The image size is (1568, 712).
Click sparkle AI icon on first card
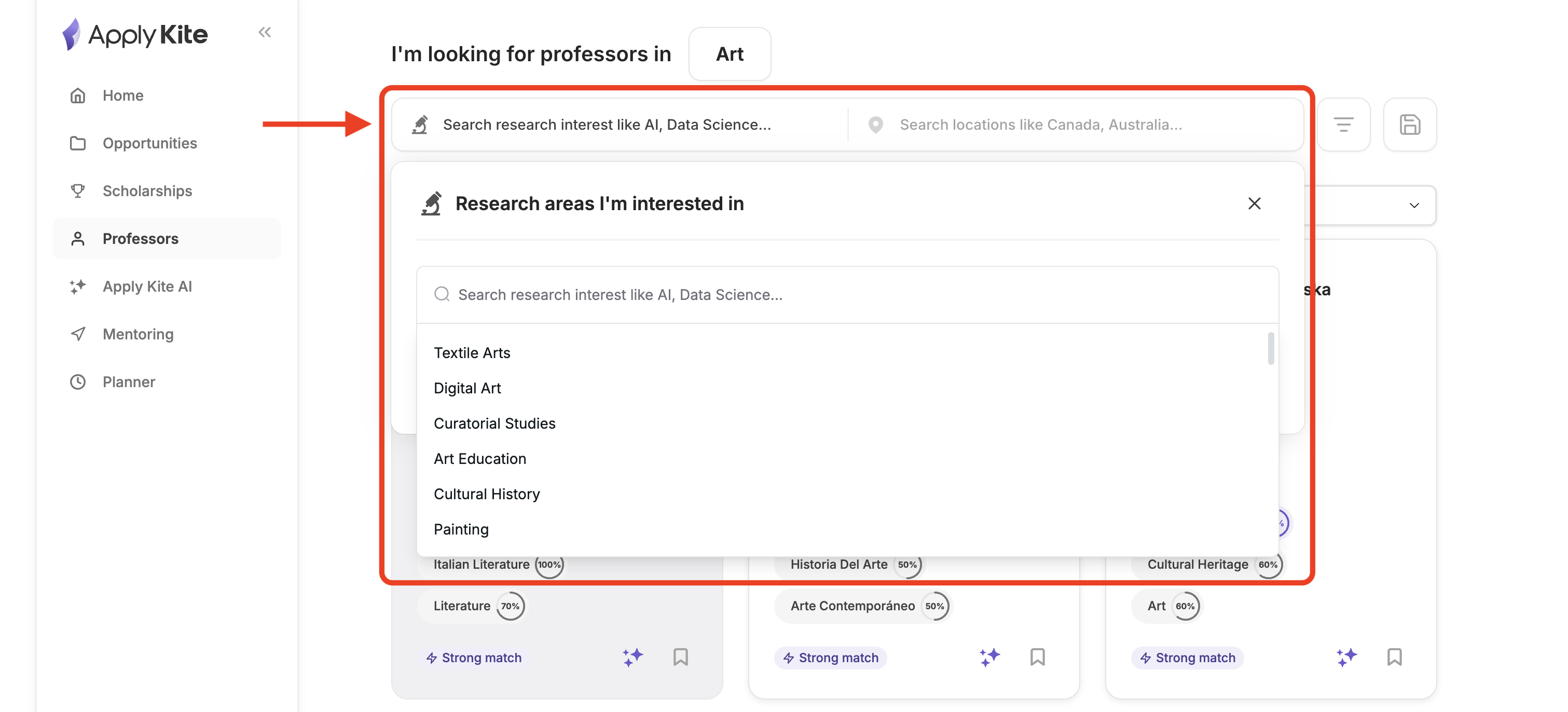pos(632,657)
